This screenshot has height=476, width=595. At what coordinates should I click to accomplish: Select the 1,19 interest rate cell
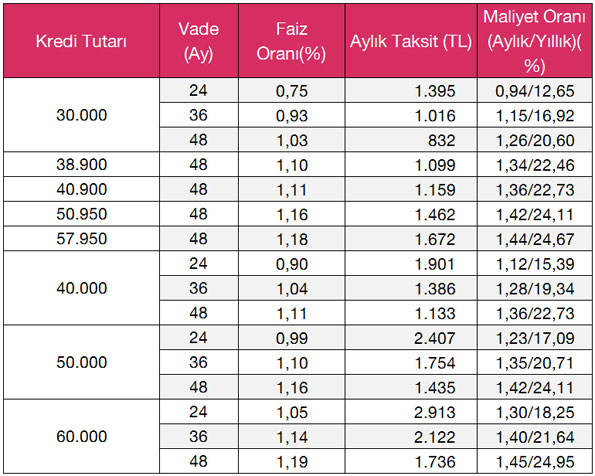[291, 462]
